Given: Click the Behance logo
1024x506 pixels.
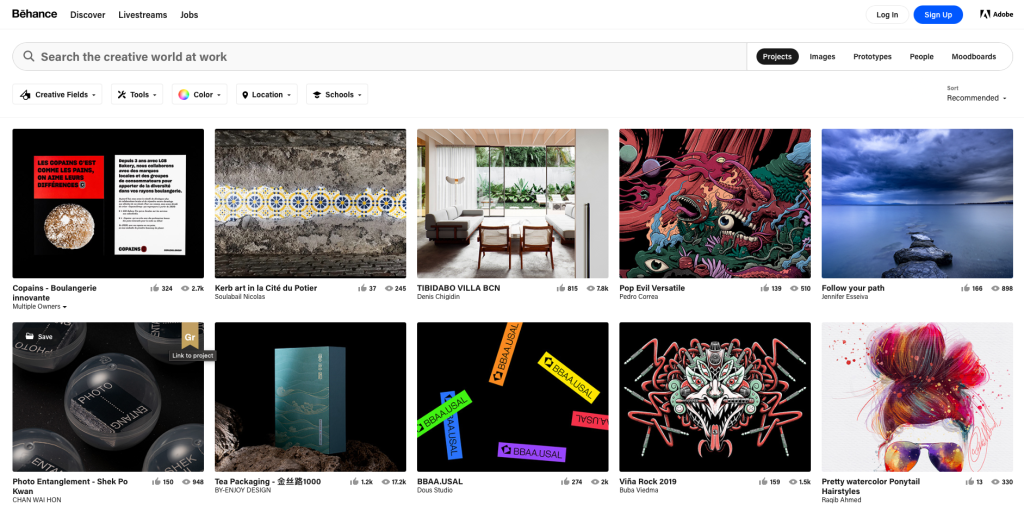Looking at the screenshot, I should [x=34, y=15].
